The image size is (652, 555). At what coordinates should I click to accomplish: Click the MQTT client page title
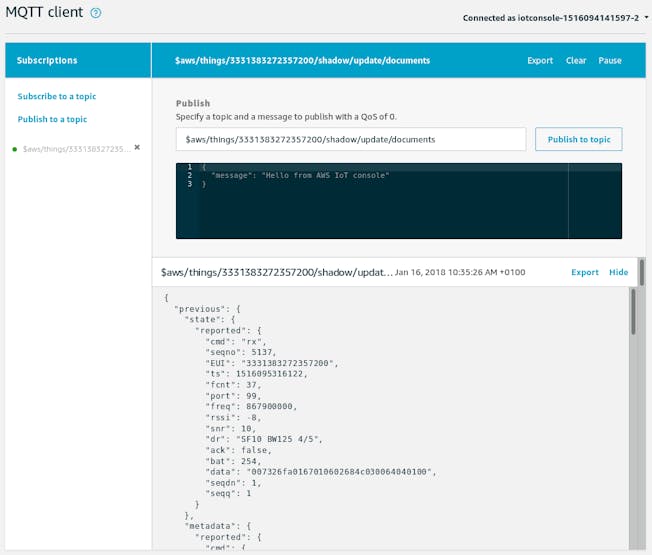[x=44, y=12]
